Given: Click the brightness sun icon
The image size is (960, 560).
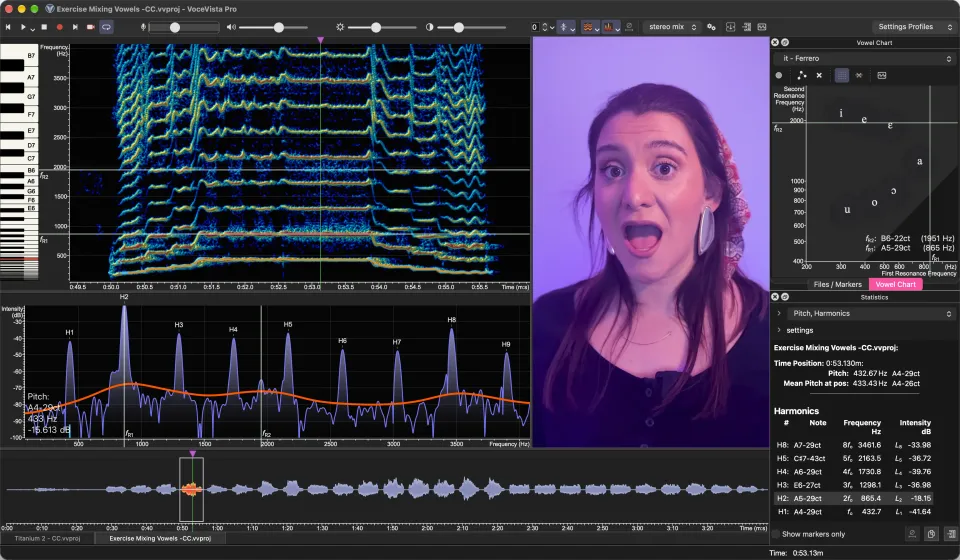Looking at the screenshot, I should click(340, 27).
